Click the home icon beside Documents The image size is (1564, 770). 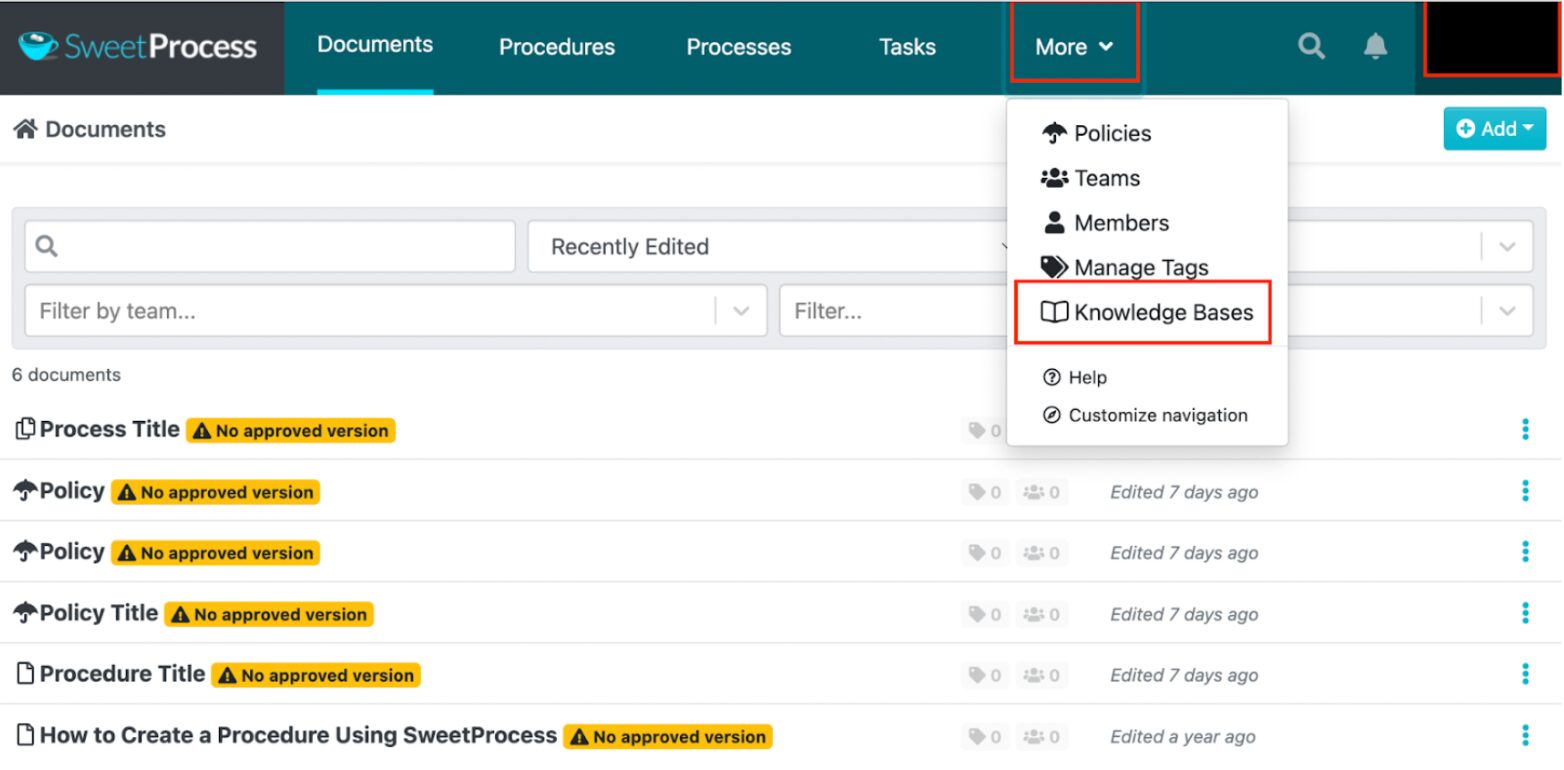click(x=25, y=129)
